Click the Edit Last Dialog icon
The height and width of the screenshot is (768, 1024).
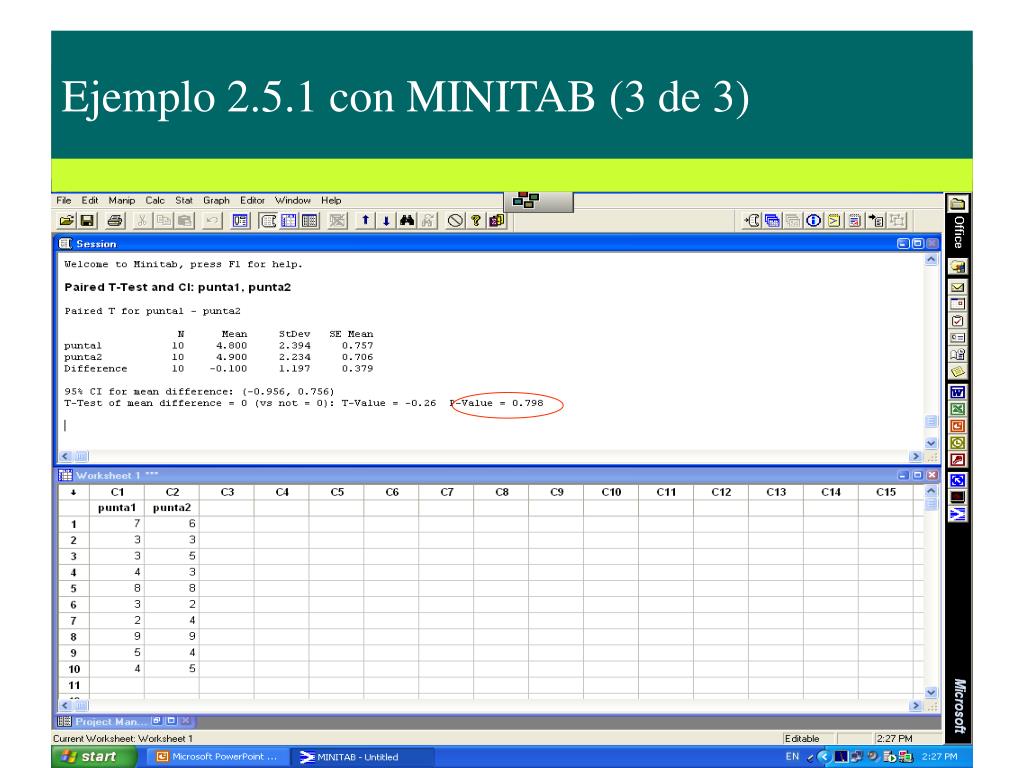240,221
